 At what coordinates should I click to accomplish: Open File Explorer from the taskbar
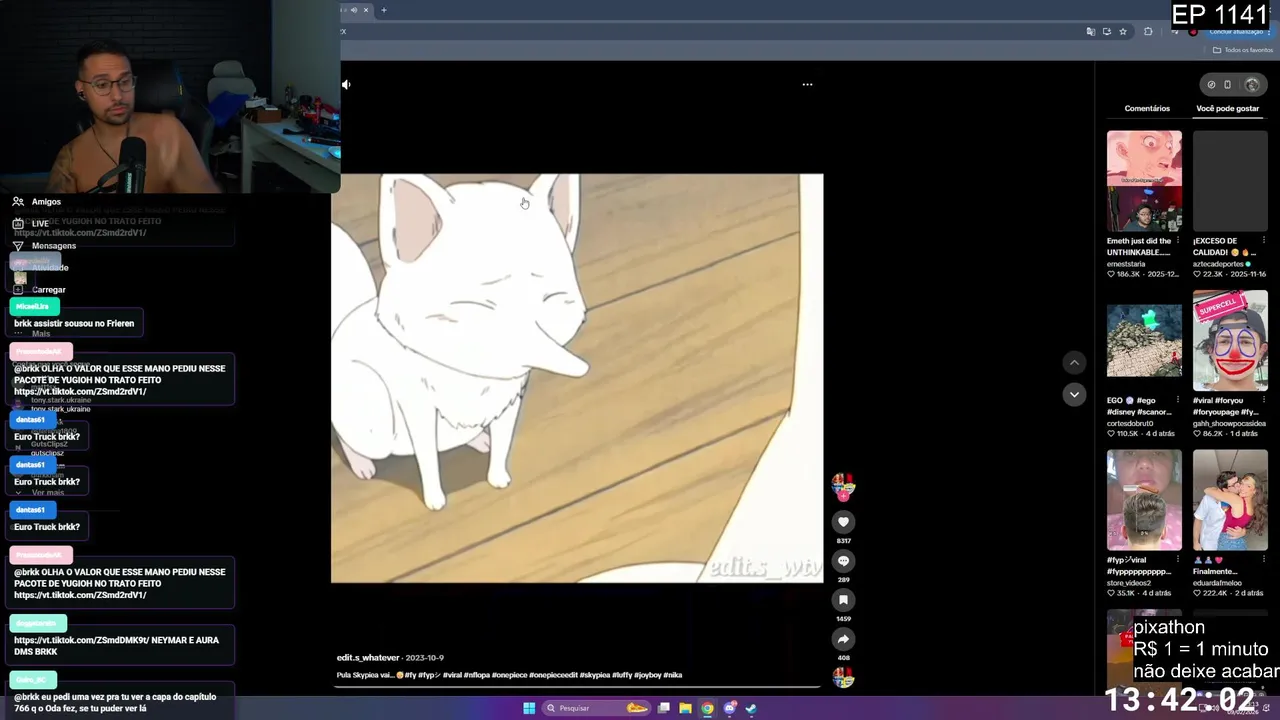tap(685, 708)
